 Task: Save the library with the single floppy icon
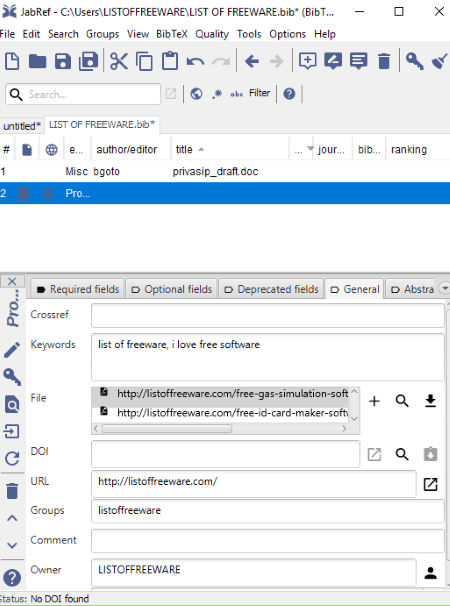point(63,61)
